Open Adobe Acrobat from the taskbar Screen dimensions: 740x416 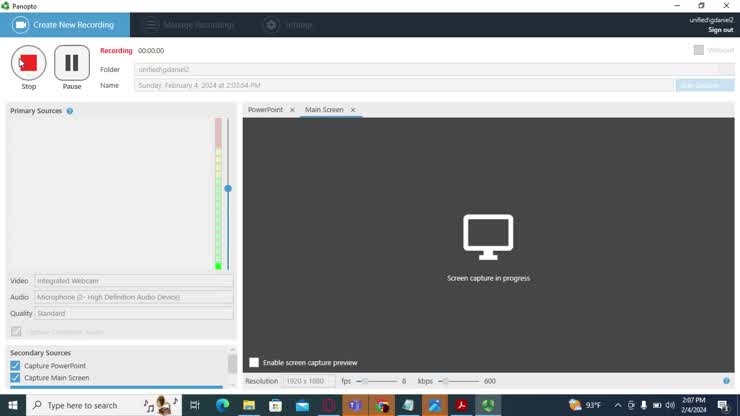click(x=461, y=405)
